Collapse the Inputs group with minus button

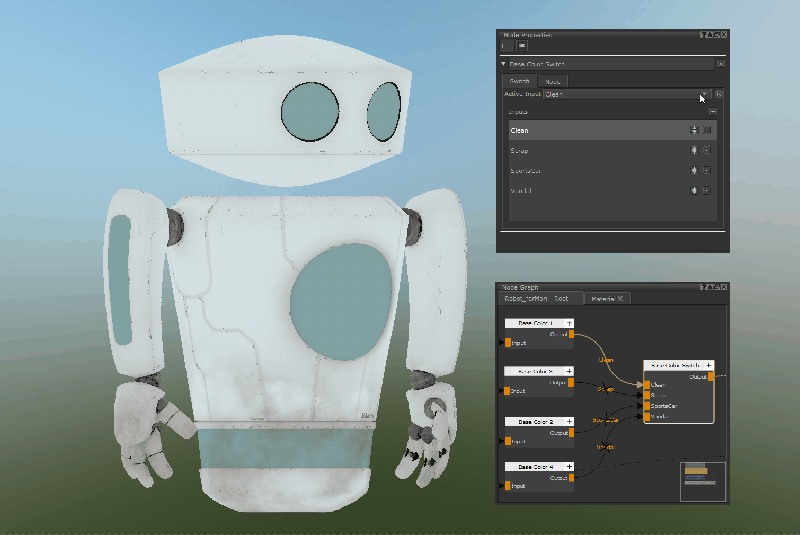pos(713,112)
